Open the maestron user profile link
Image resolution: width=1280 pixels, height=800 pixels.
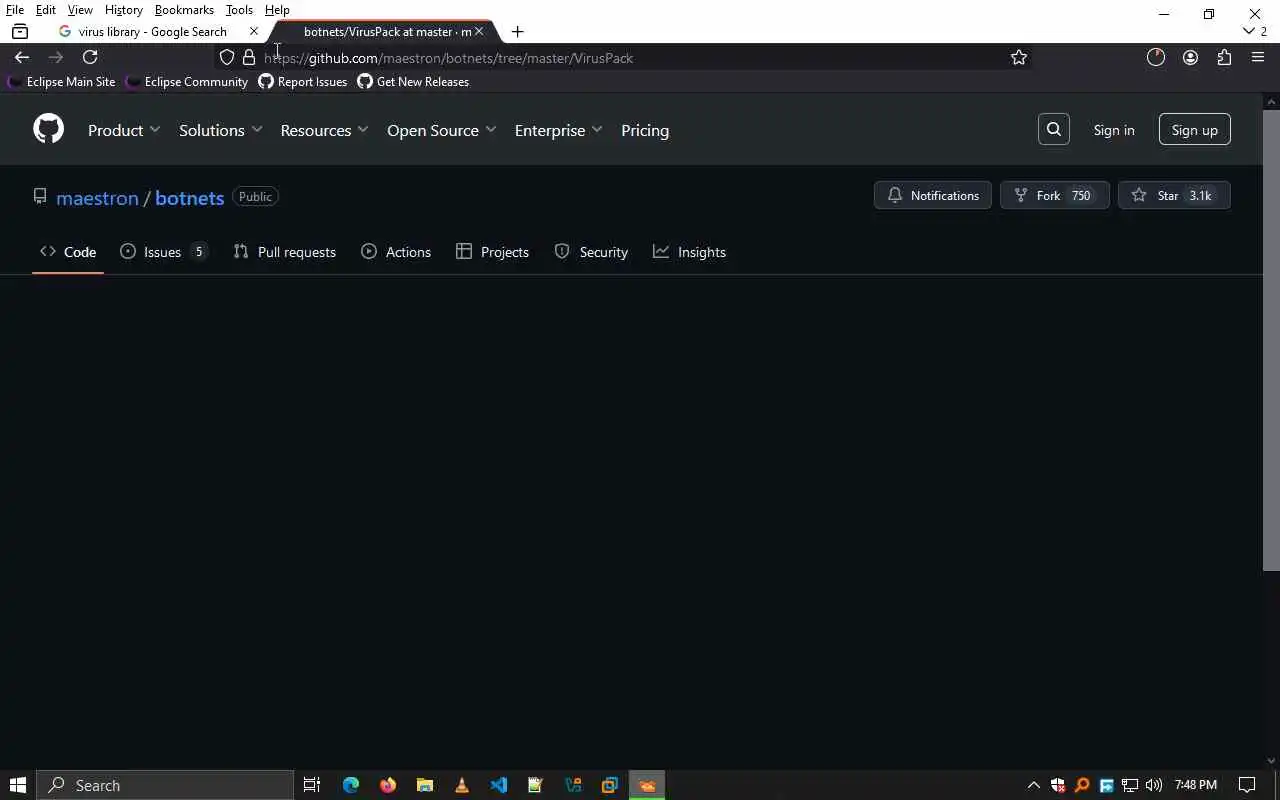97,197
